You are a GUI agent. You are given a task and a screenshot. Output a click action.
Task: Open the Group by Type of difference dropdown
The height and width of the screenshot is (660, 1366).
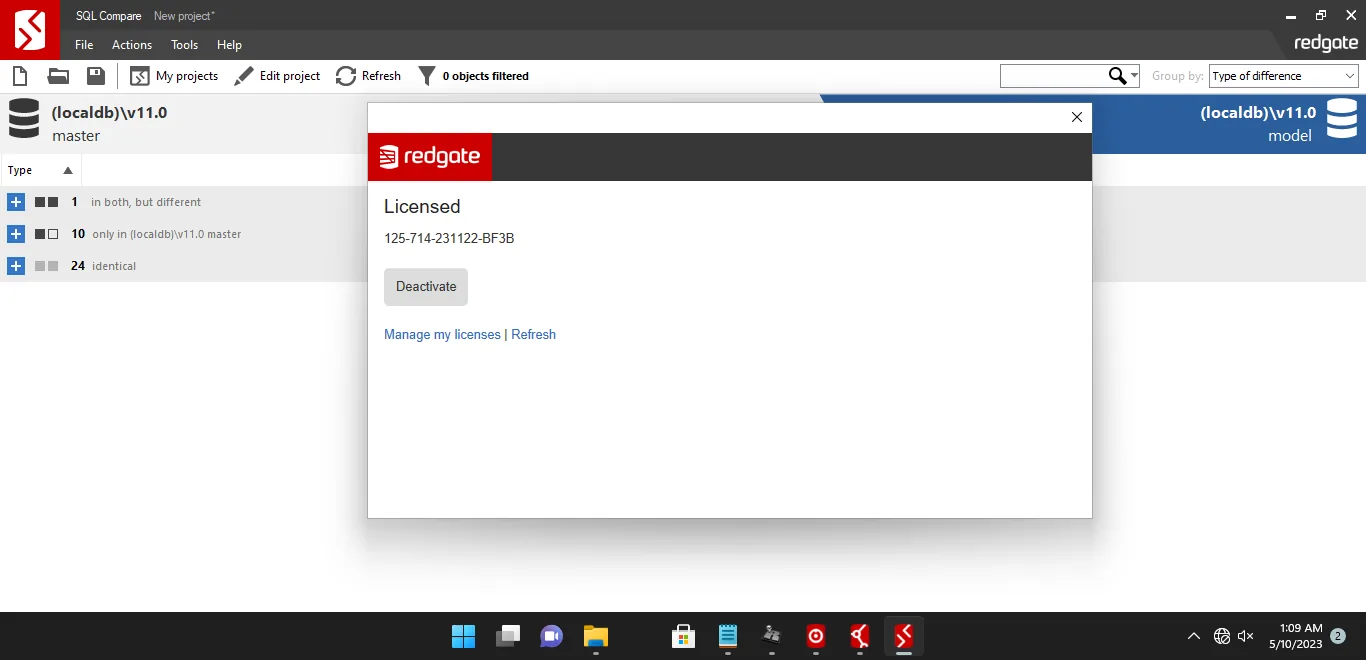[1284, 76]
